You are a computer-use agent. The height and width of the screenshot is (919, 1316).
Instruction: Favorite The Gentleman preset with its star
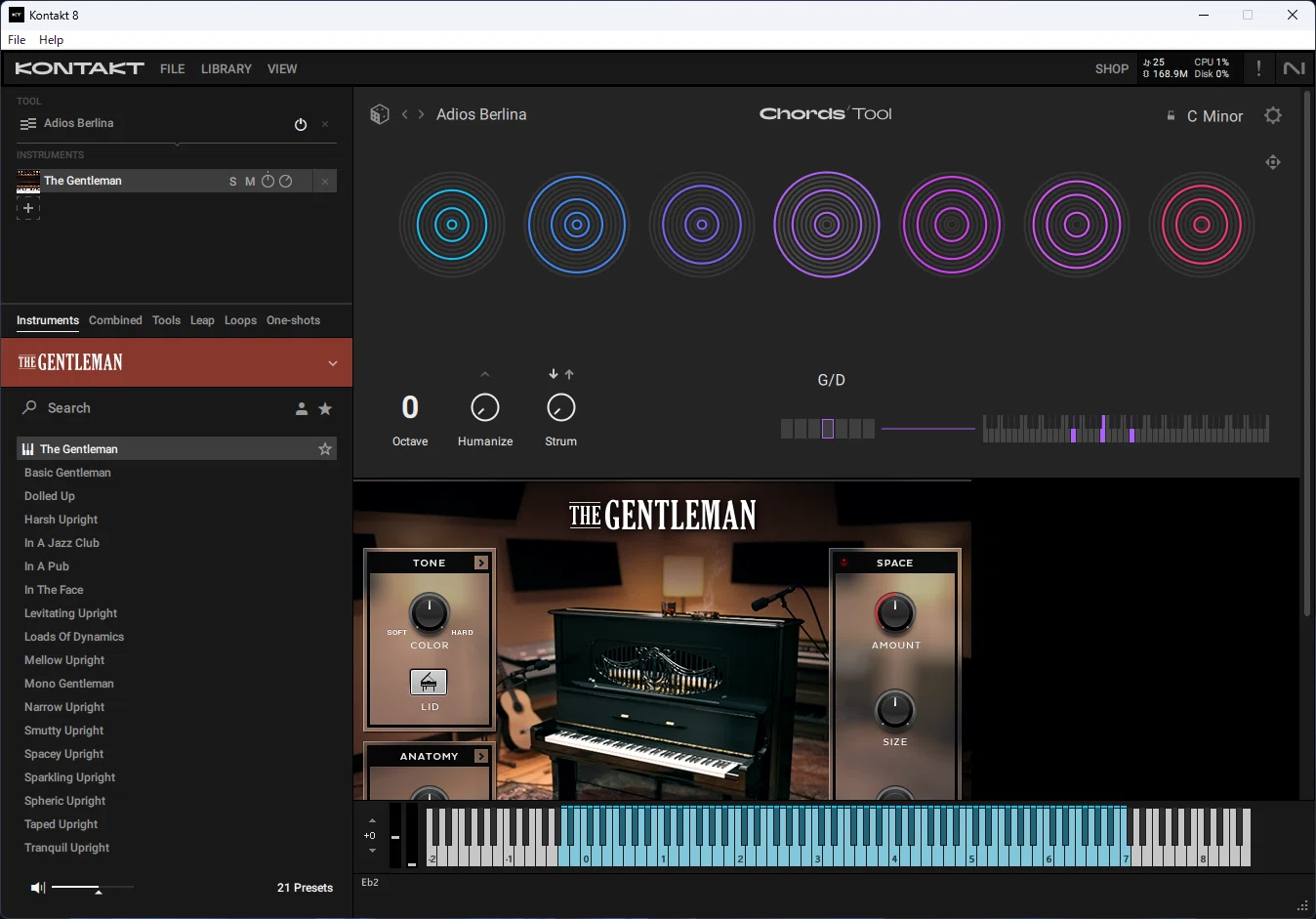[x=325, y=449]
